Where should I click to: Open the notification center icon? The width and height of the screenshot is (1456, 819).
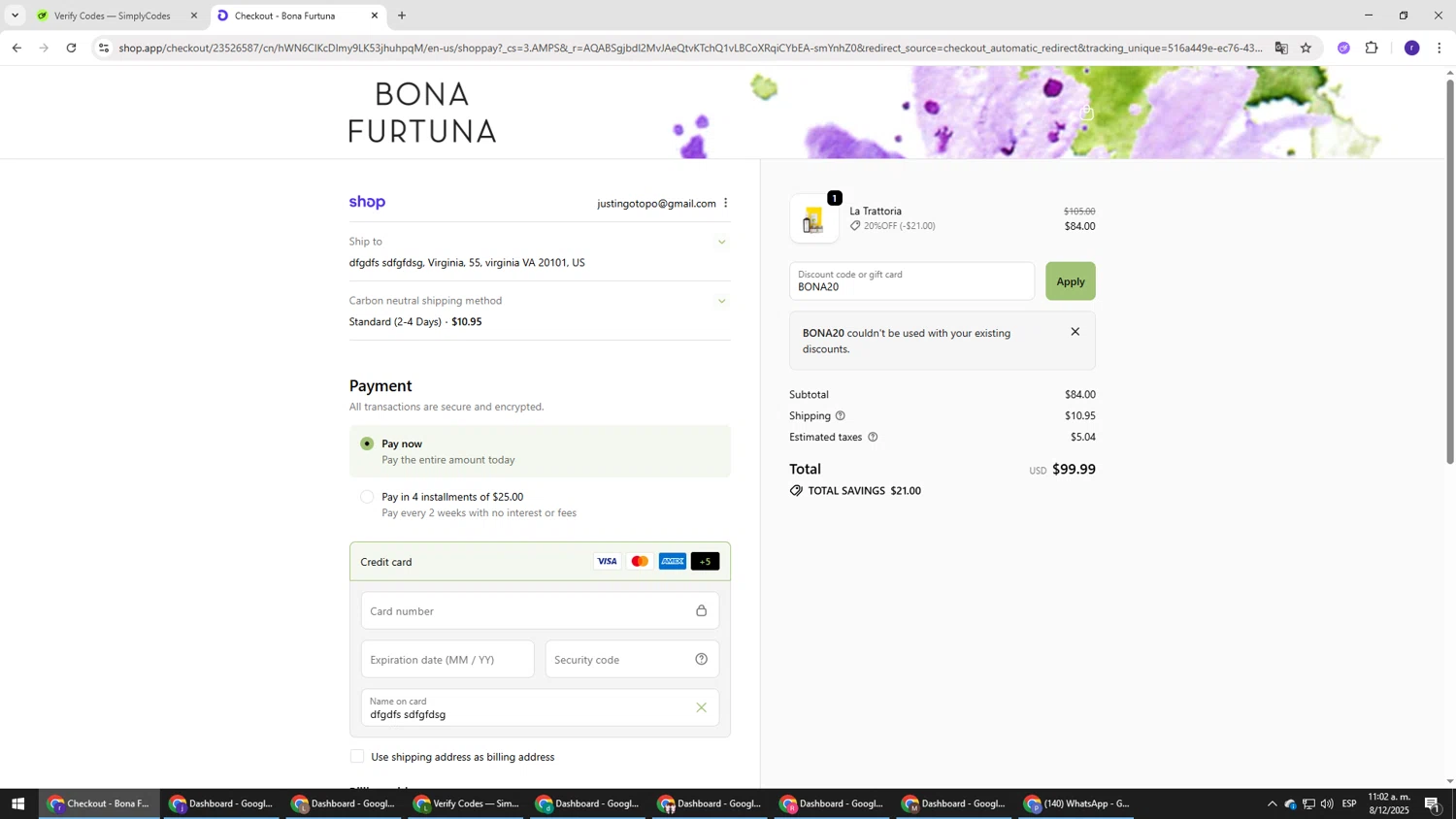[1433, 803]
